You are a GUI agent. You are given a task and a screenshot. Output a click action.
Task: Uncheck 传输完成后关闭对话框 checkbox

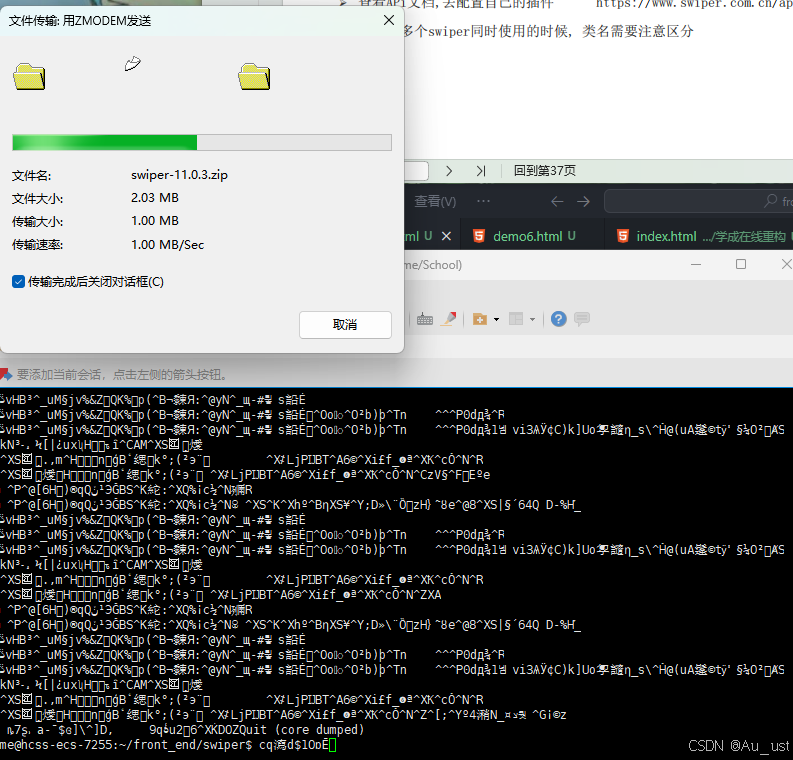18,282
